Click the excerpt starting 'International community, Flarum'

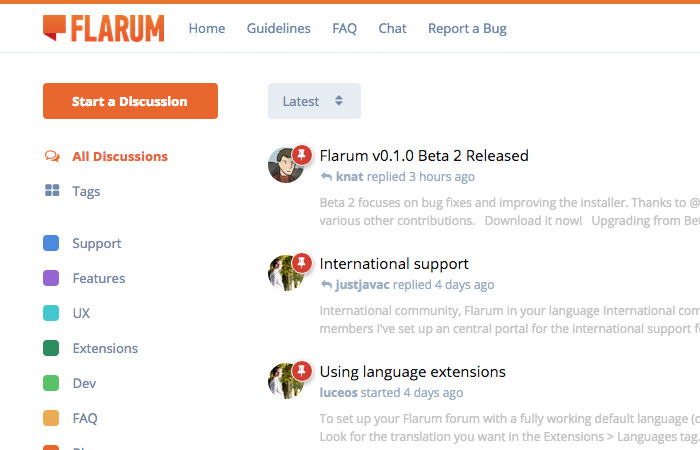coord(510,320)
